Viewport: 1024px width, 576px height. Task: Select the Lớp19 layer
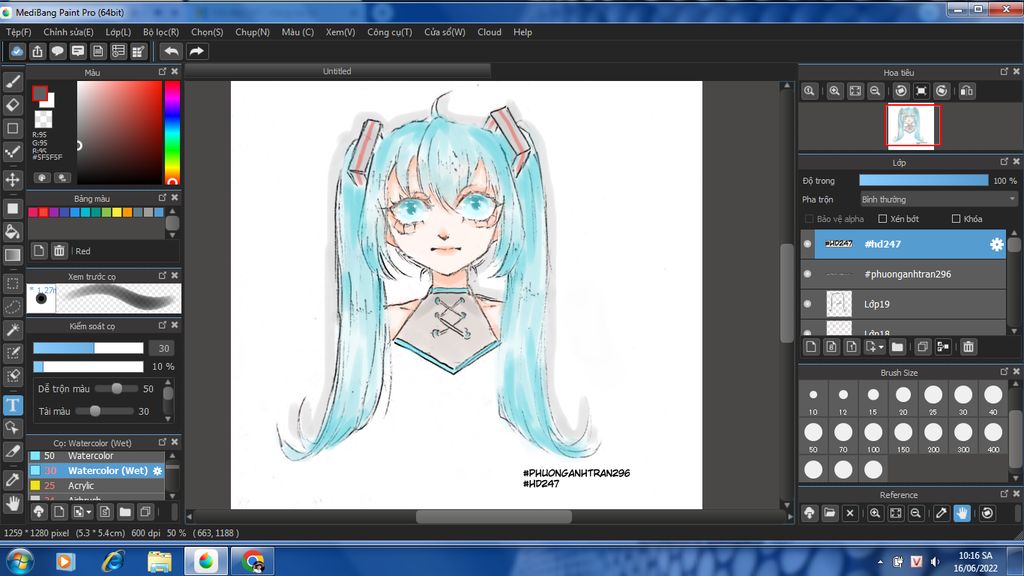pos(903,304)
